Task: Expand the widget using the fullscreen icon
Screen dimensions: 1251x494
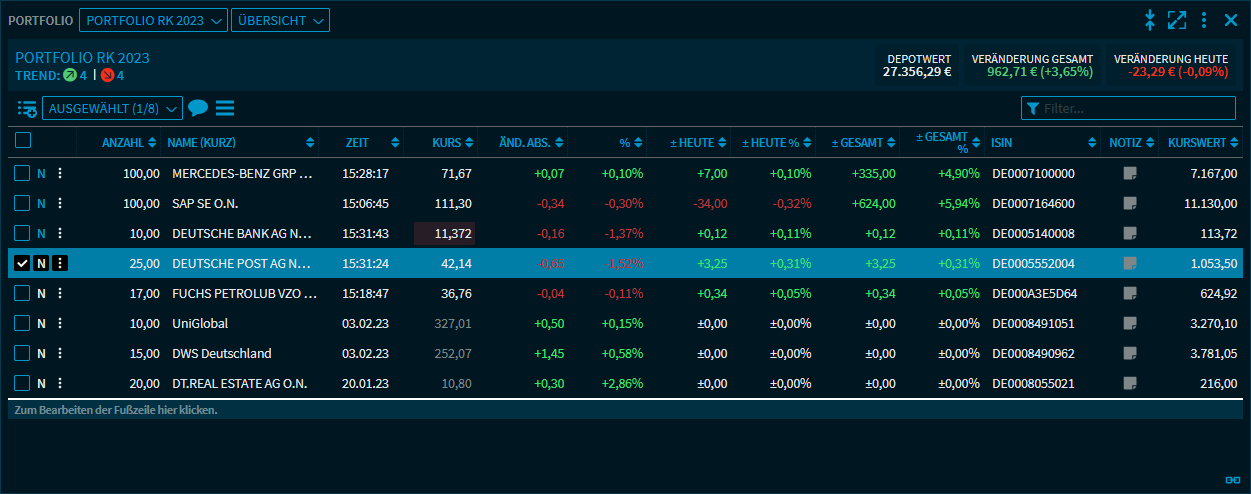Action: coord(1177,20)
